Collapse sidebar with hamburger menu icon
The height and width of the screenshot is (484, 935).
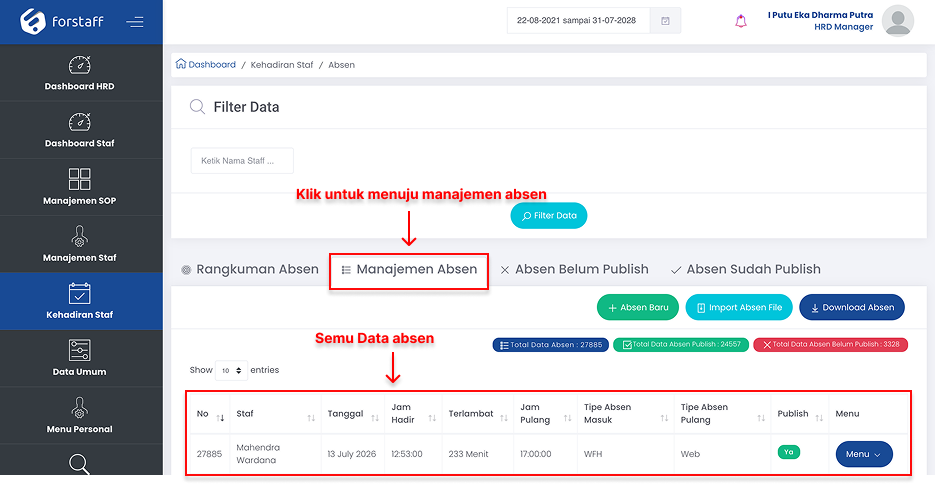click(x=135, y=22)
